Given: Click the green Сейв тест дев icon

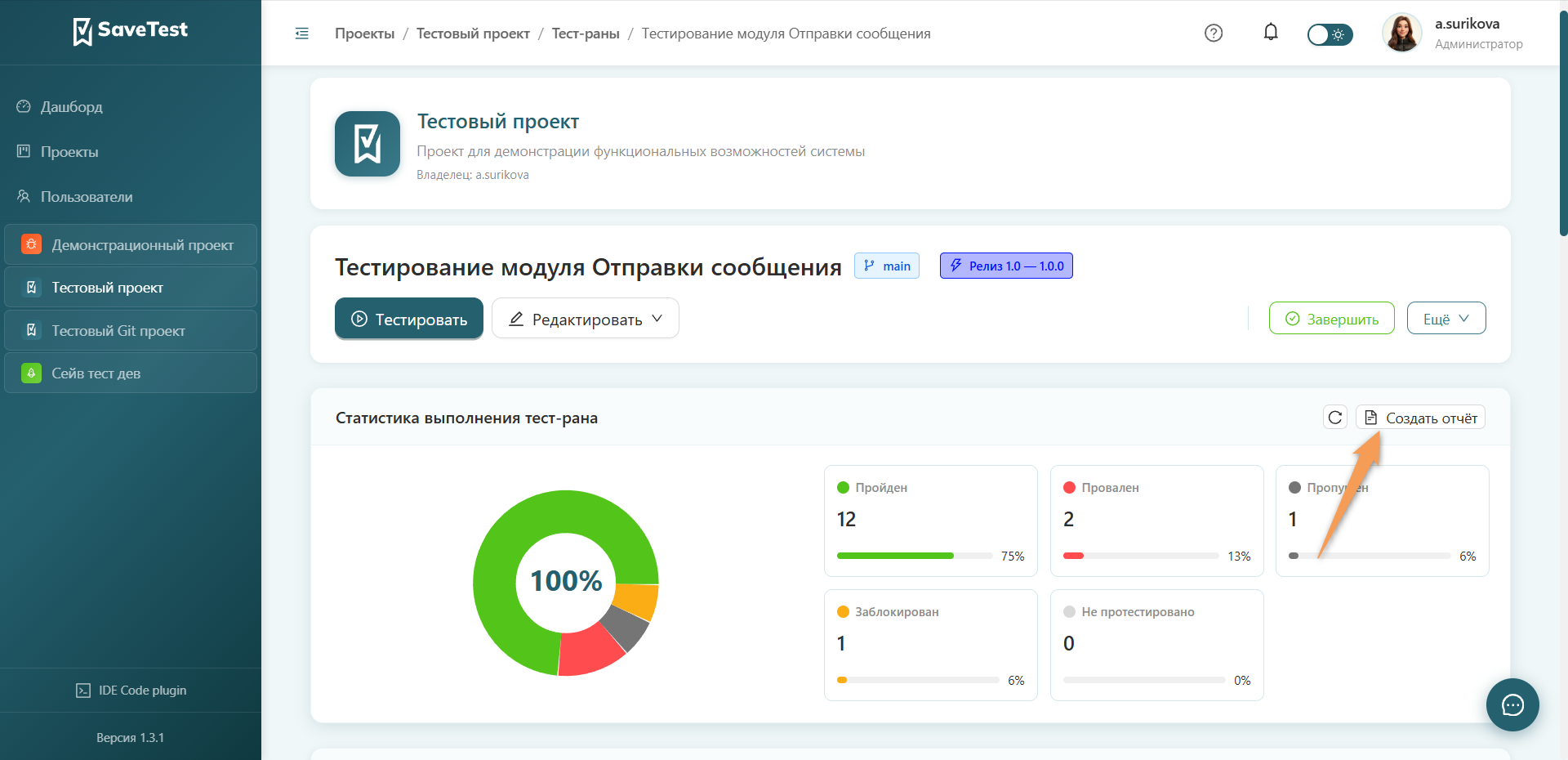Looking at the screenshot, I should (31, 373).
